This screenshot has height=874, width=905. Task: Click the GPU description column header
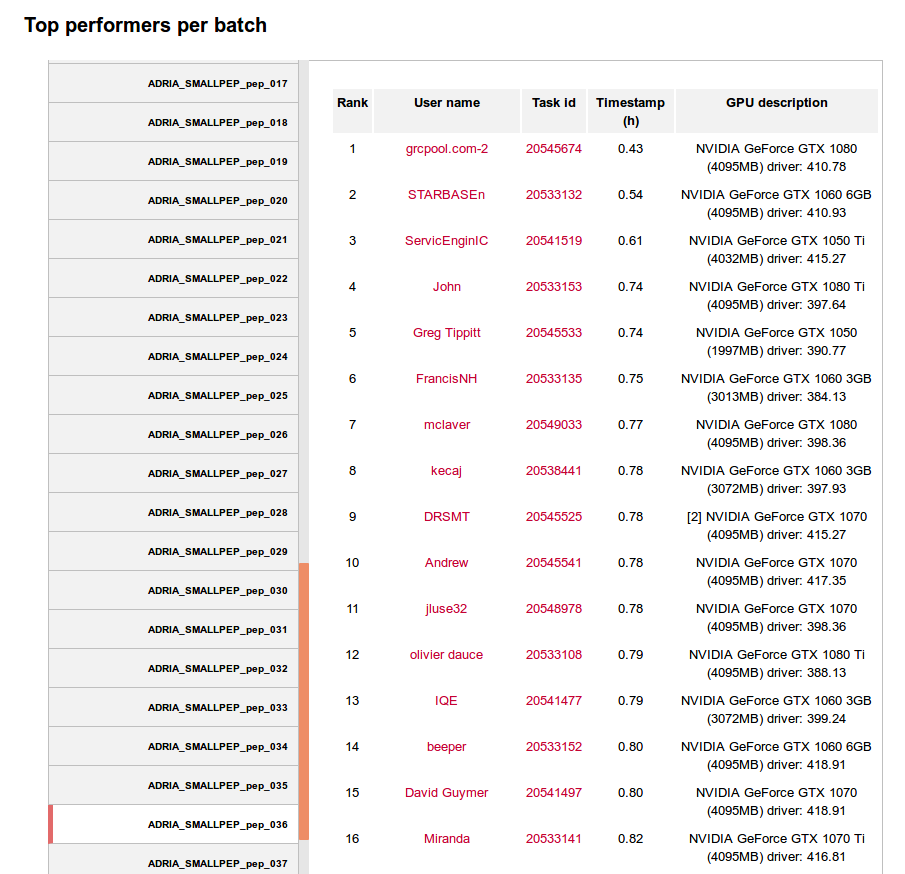click(776, 103)
